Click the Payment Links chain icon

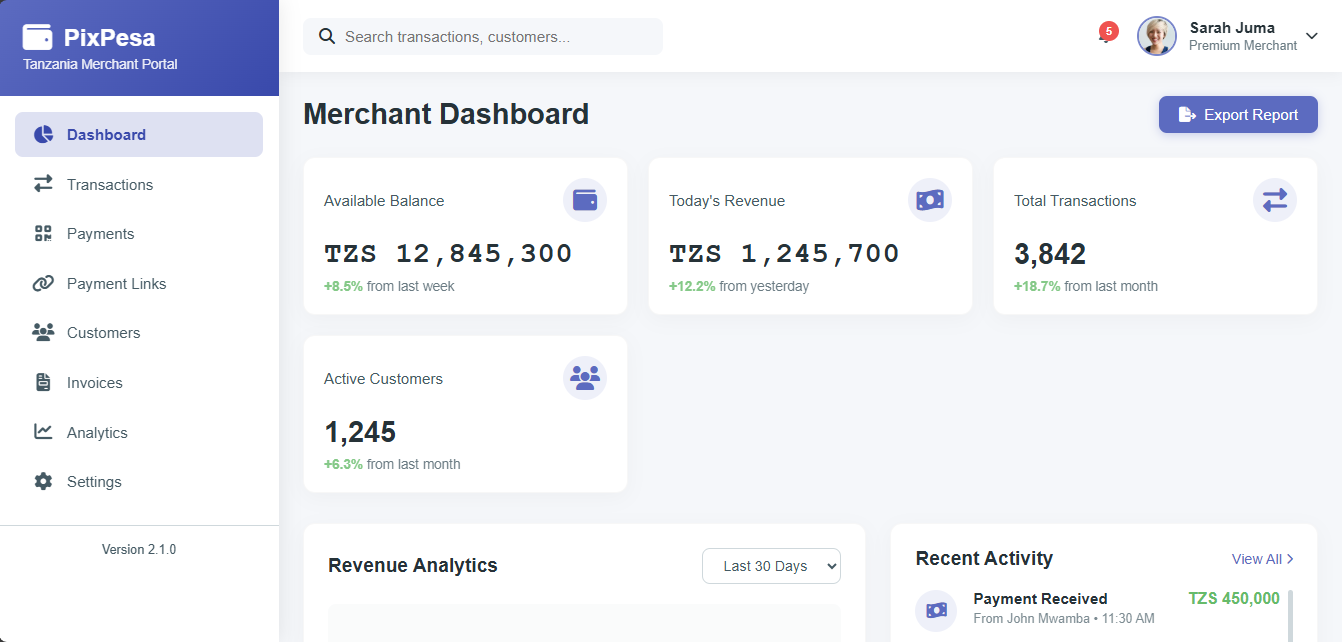(x=43, y=283)
